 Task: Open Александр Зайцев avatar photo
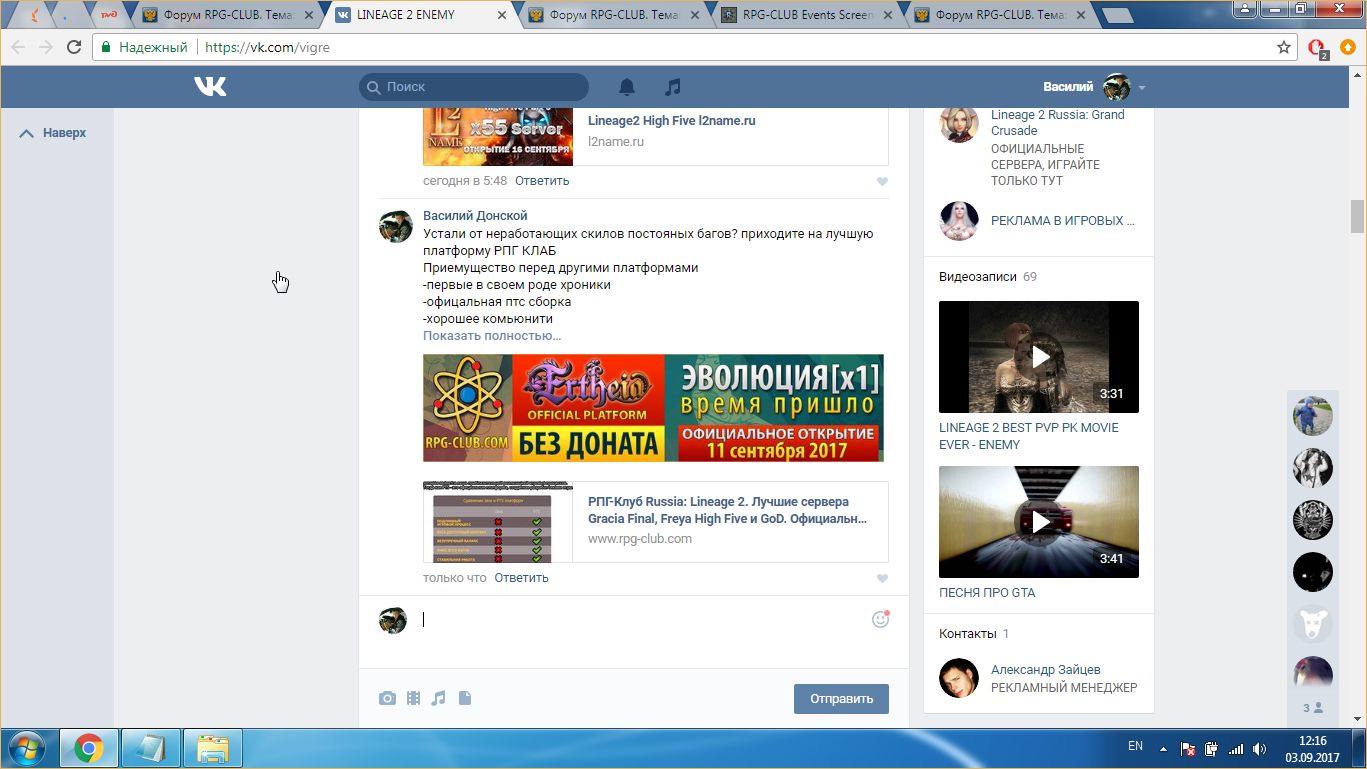pos(959,678)
